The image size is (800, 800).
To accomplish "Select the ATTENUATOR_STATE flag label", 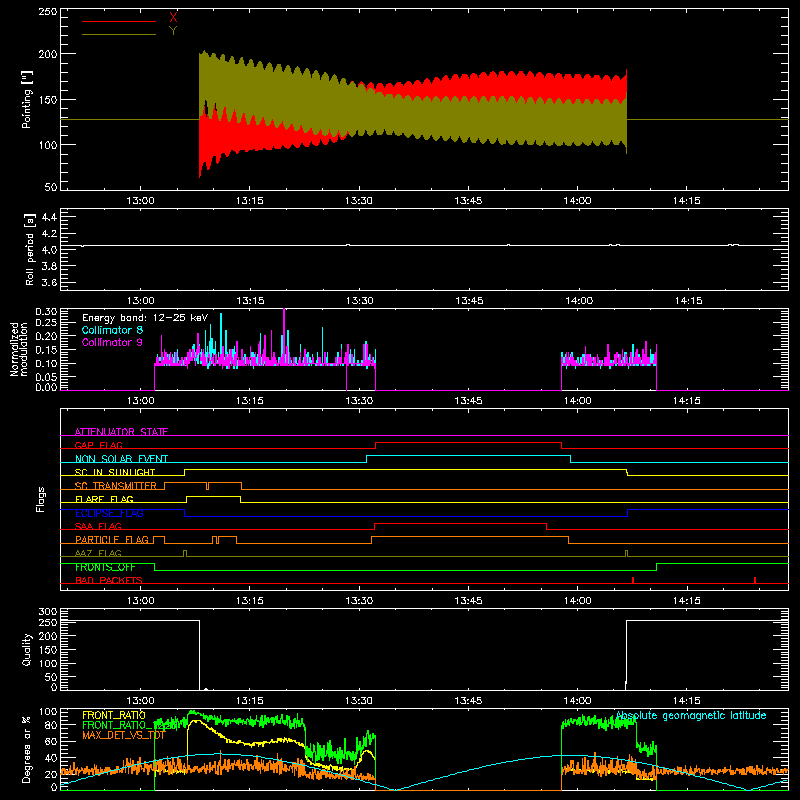I will (x=121, y=432).
